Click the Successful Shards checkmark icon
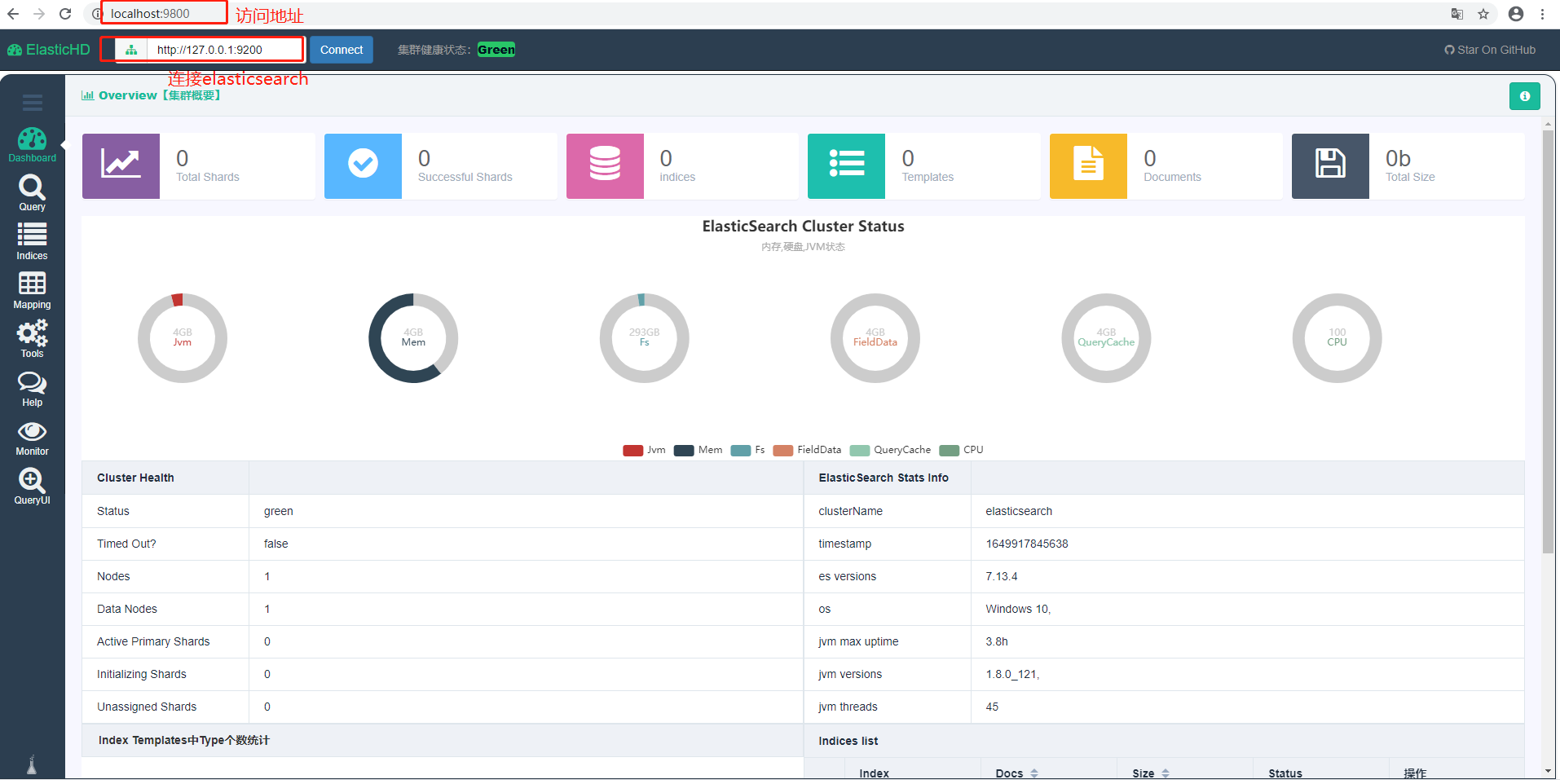Screen dimensions: 1560x784 [x=363, y=165]
